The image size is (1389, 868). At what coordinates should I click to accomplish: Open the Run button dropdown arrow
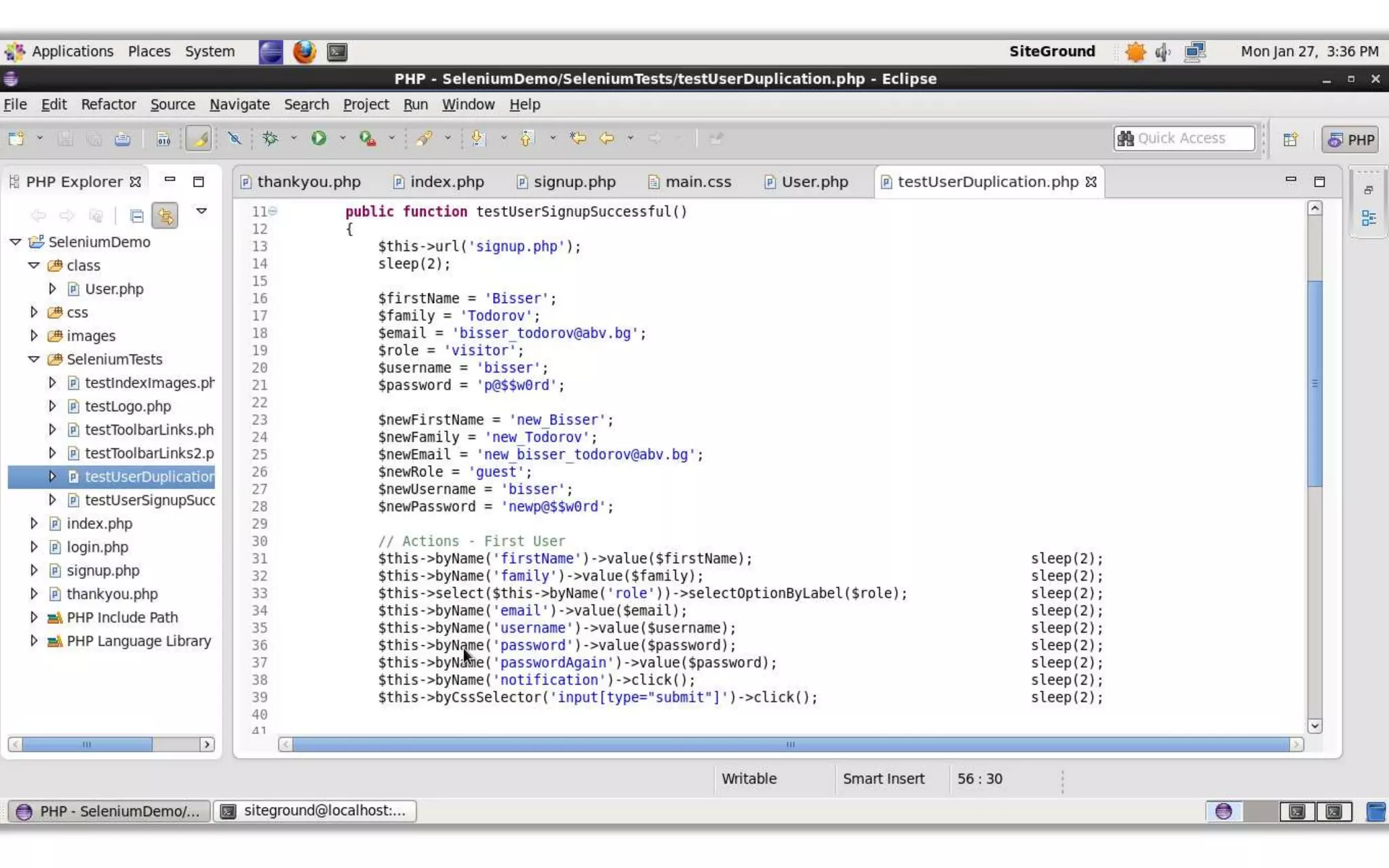click(x=343, y=138)
